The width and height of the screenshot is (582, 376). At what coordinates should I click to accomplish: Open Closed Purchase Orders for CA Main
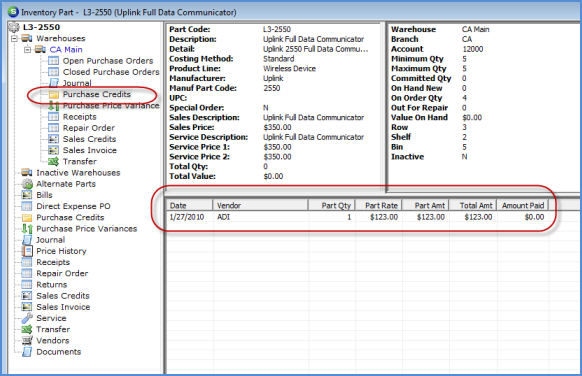(111, 72)
